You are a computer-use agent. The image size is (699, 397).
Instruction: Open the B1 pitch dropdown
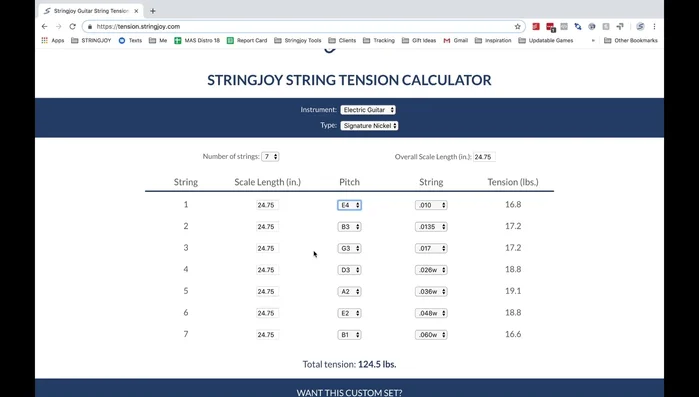click(x=350, y=335)
